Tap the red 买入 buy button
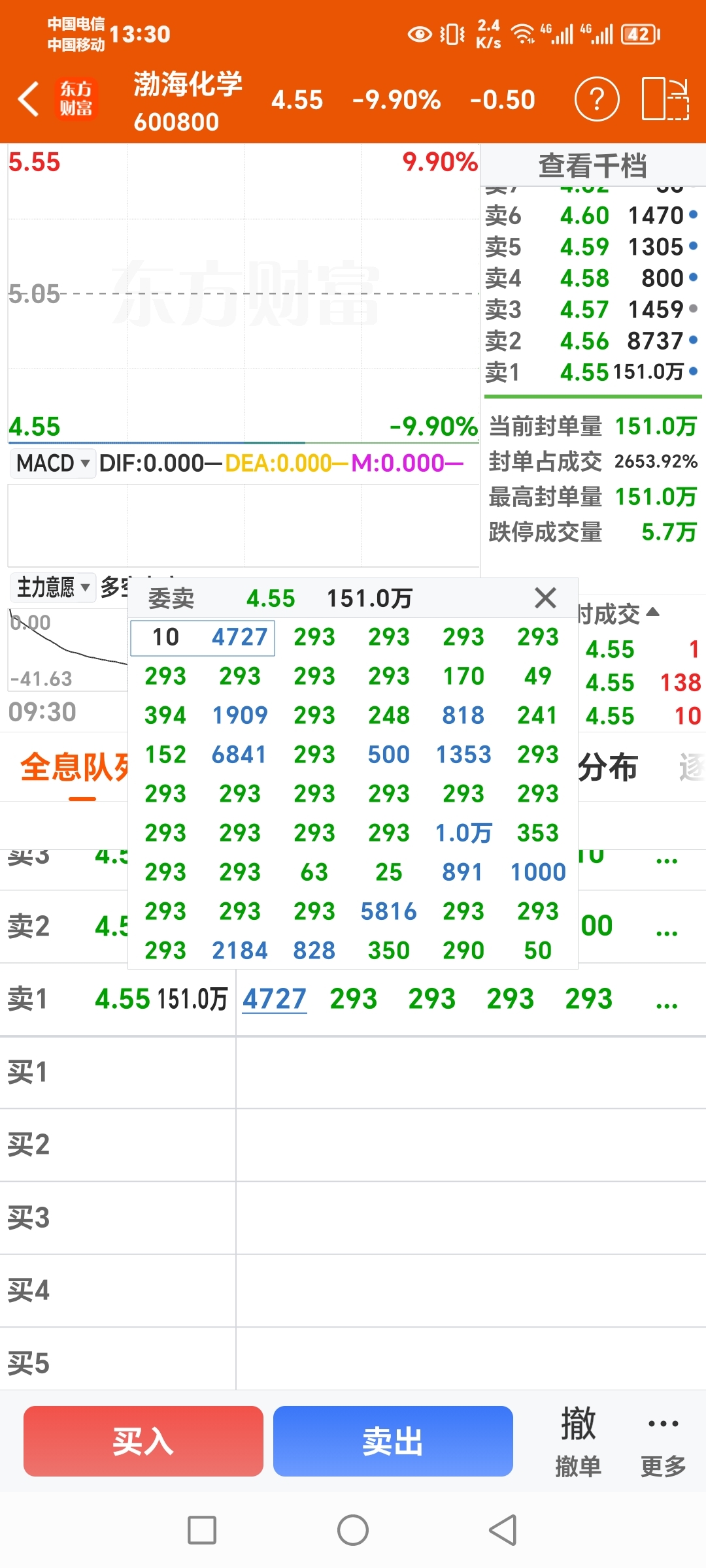The image size is (706, 1568). pos(143,1441)
